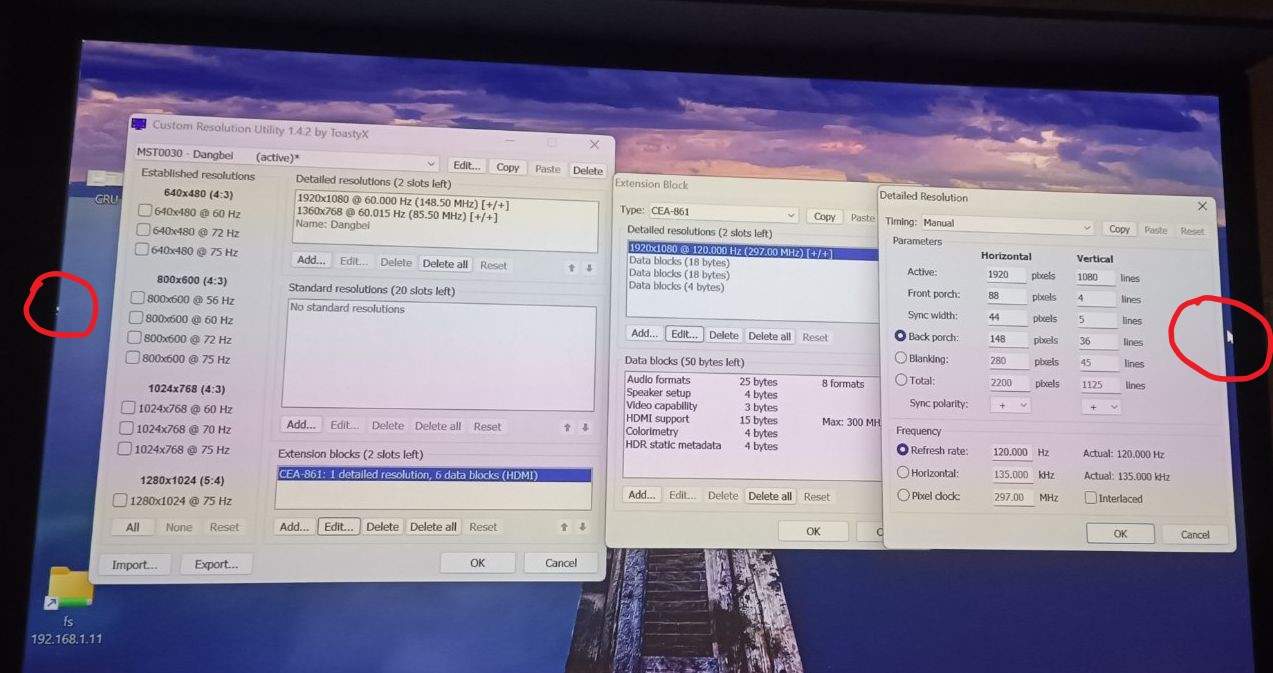Click the move-down arrow under Detailed resolutions list
1273x673 pixels.
(589, 268)
